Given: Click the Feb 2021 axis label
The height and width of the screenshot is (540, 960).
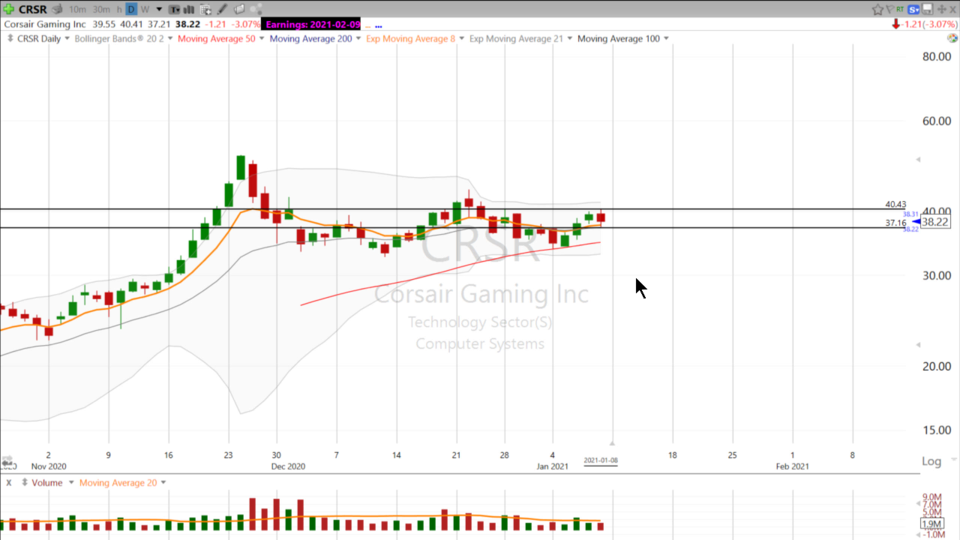Looking at the screenshot, I should 792,466.
